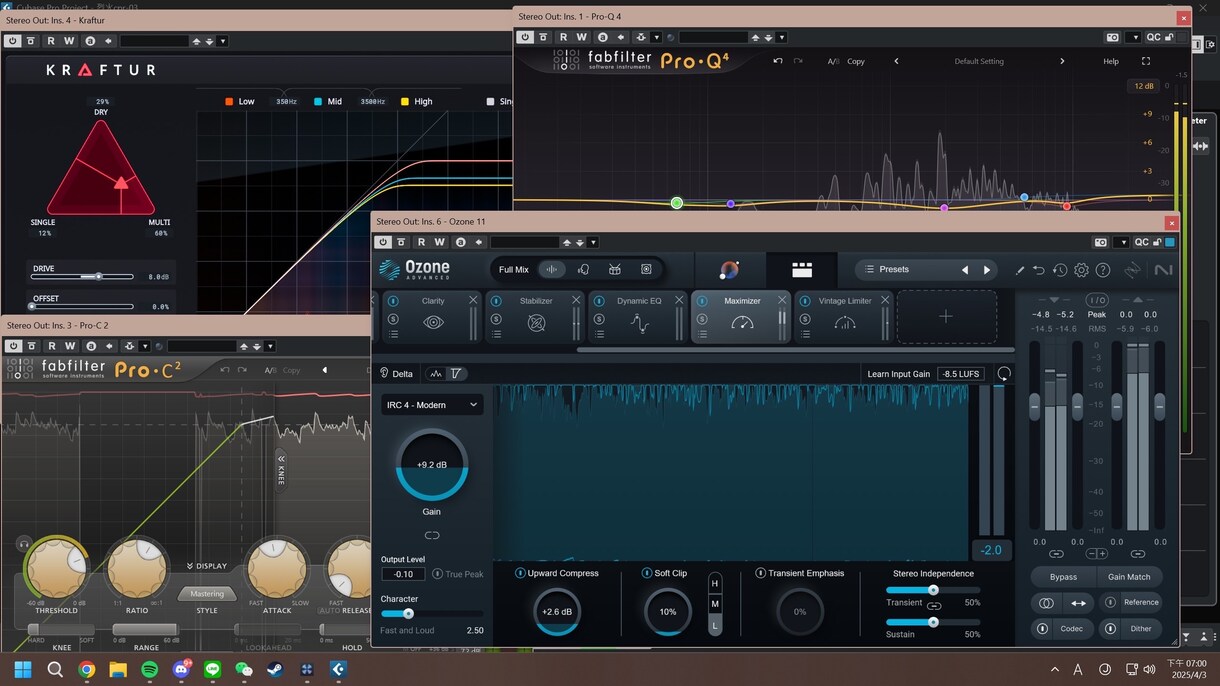Open Steam from the taskbar
The image size is (1220, 686).
click(x=274, y=669)
